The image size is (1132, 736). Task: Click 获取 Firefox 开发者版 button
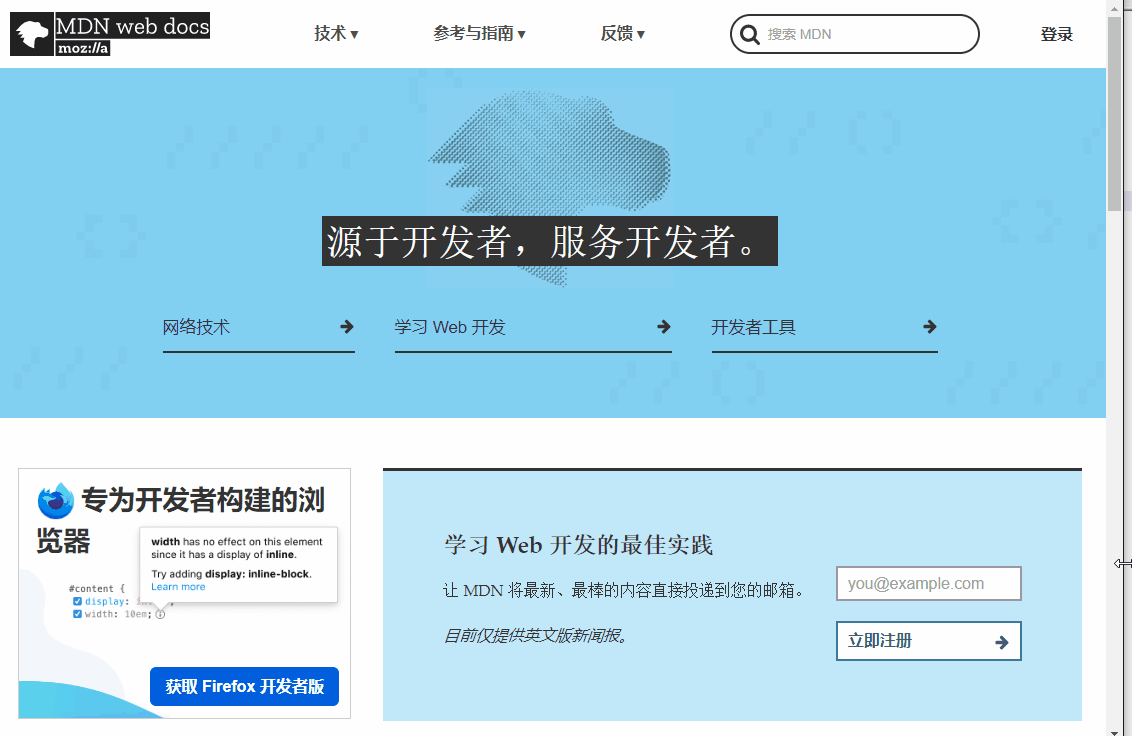(244, 686)
